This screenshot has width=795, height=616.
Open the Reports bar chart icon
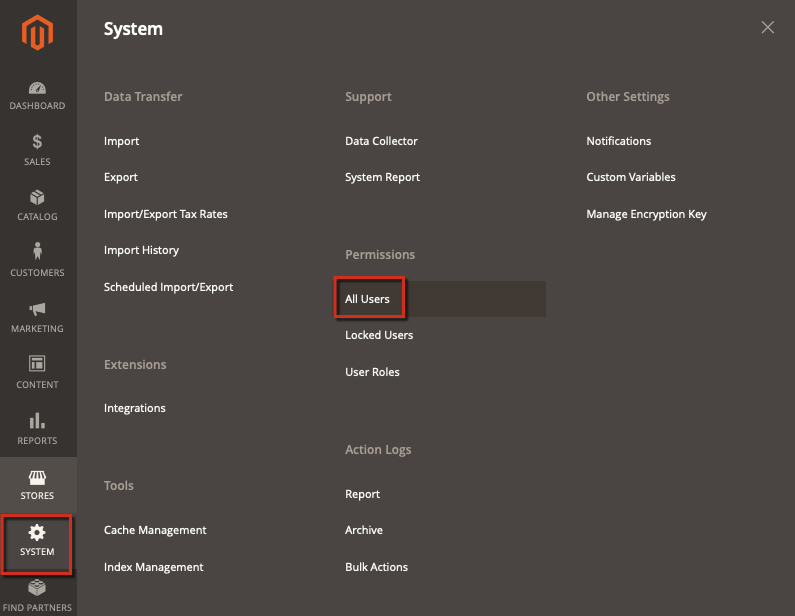point(37,420)
